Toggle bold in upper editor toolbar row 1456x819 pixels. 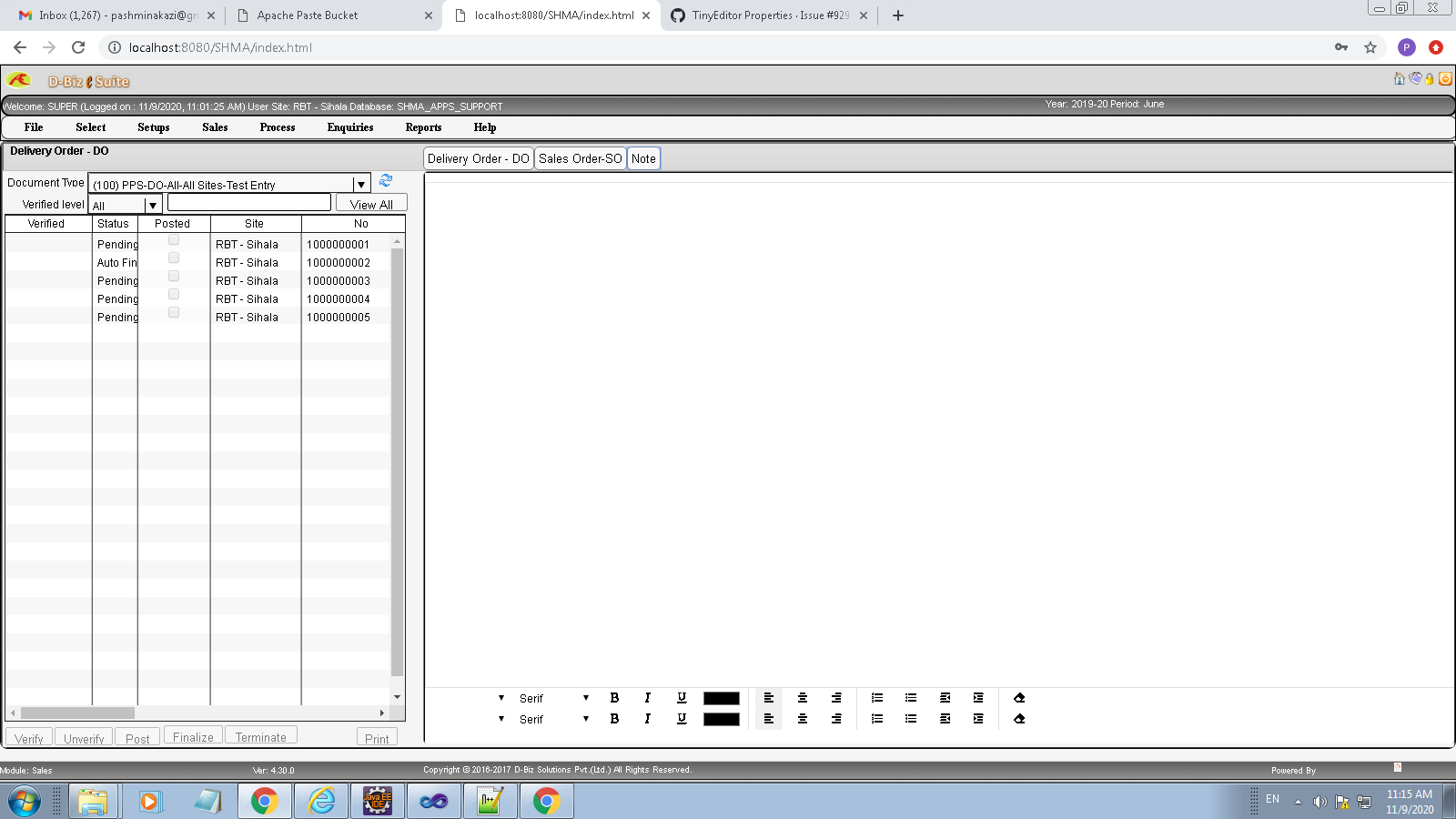coord(614,698)
